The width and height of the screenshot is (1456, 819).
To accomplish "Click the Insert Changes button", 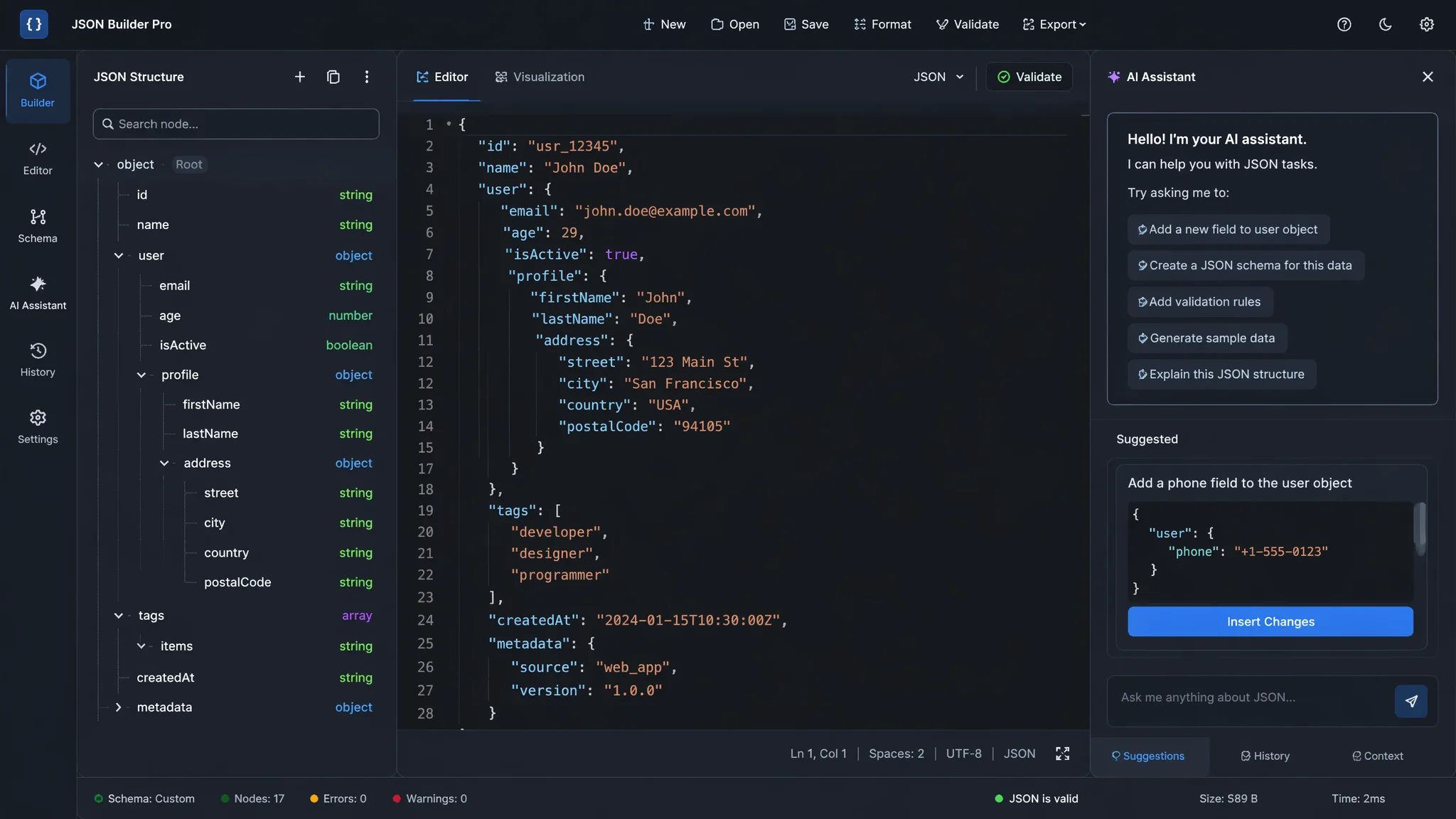I will click(x=1270, y=622).
